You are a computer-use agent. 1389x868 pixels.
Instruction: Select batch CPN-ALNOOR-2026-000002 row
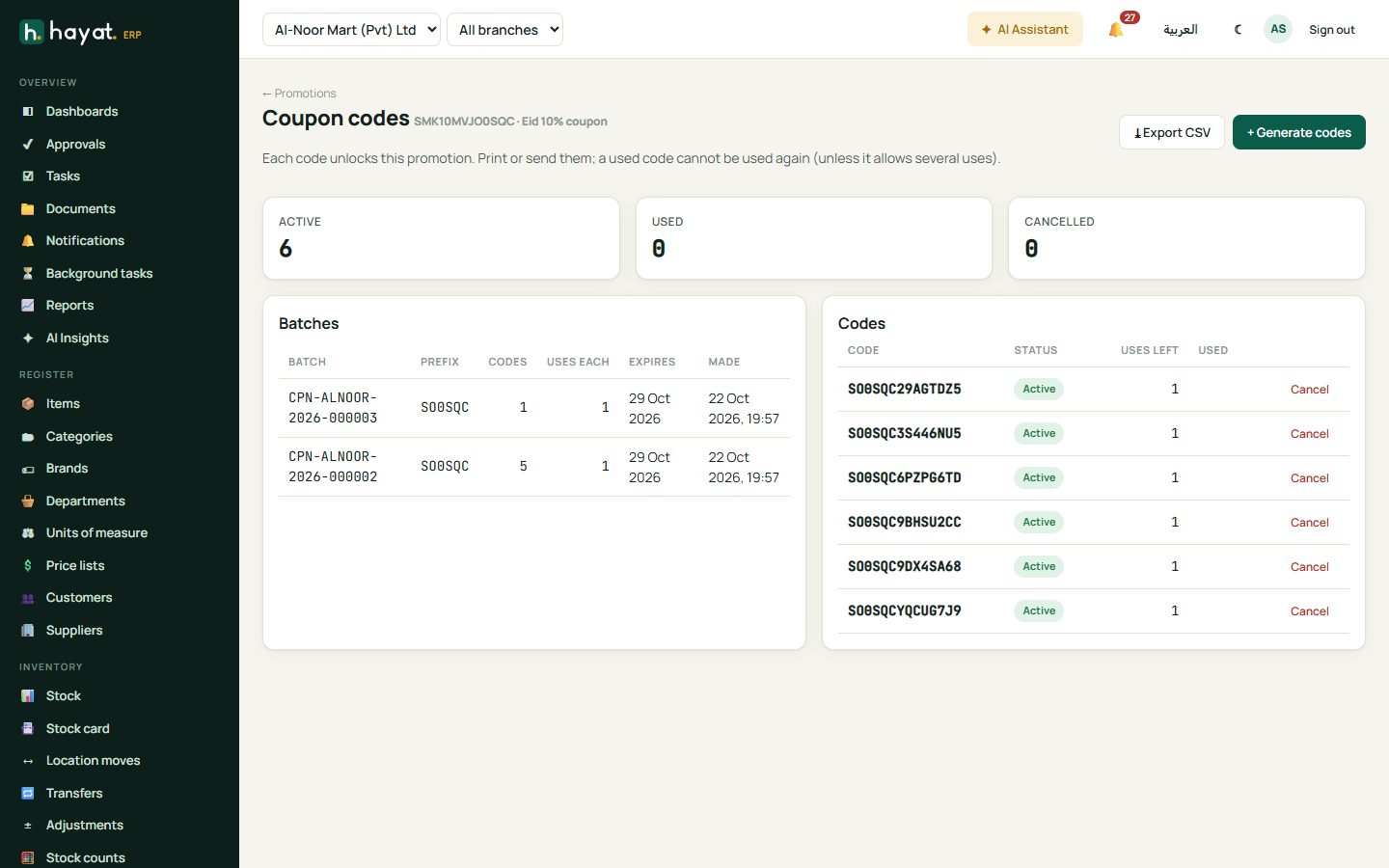click(x=534, y=467)
